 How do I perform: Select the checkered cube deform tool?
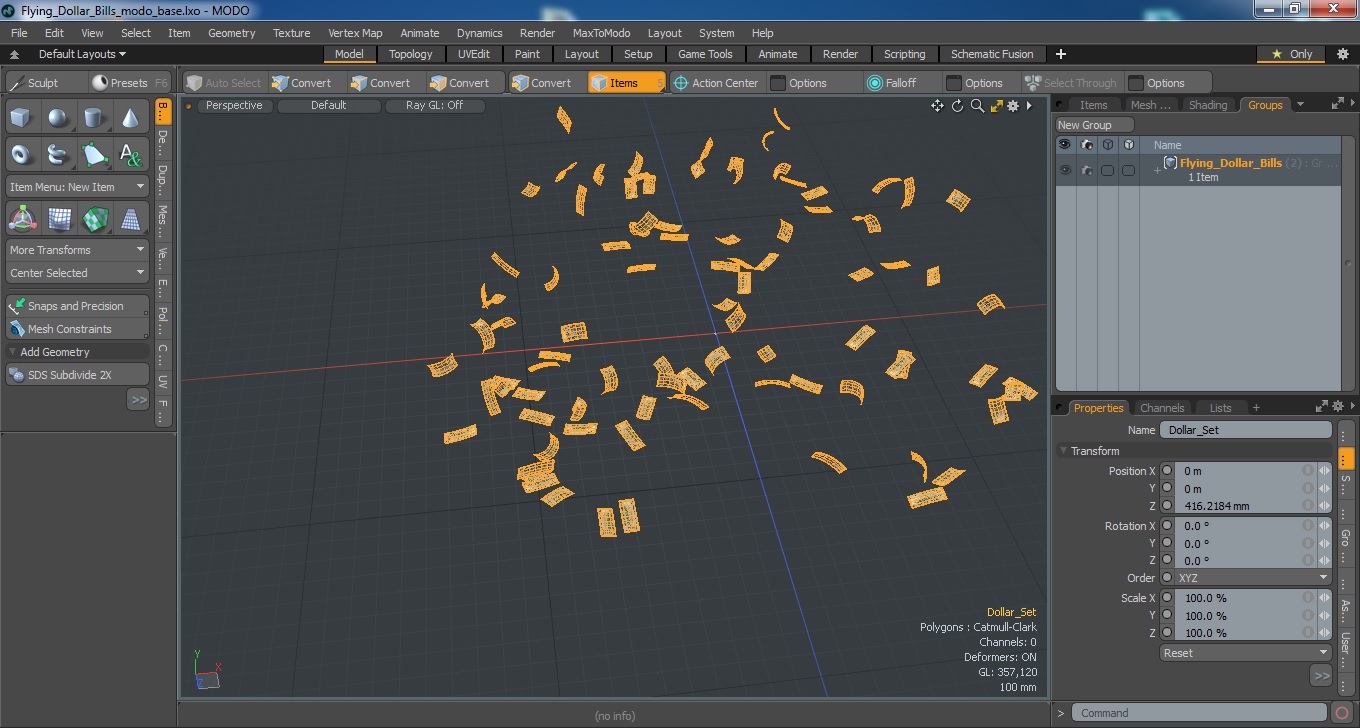(x=95, y=218)
